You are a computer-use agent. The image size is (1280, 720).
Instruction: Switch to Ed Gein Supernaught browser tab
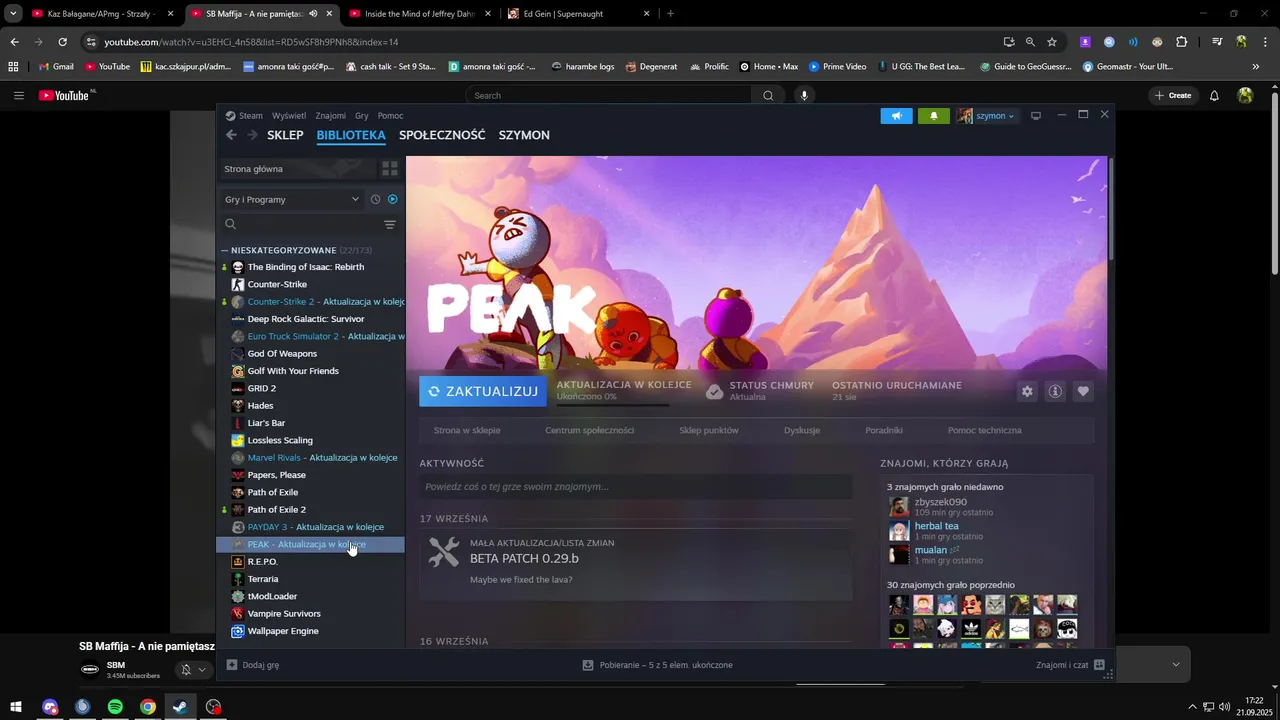click(579, 14)
